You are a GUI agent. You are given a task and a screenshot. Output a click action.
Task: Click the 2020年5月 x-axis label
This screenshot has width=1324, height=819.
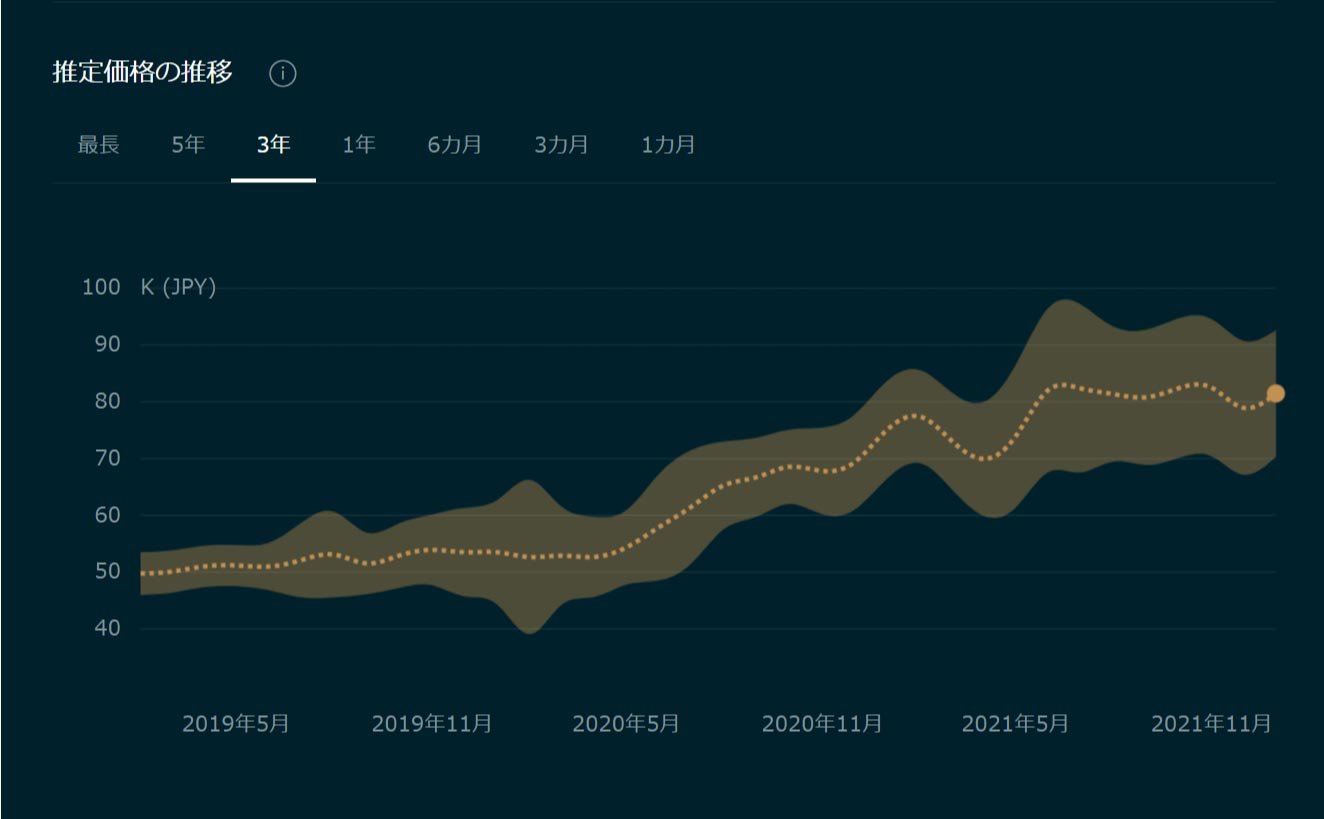pyautogui.click(x=626, y=723)
